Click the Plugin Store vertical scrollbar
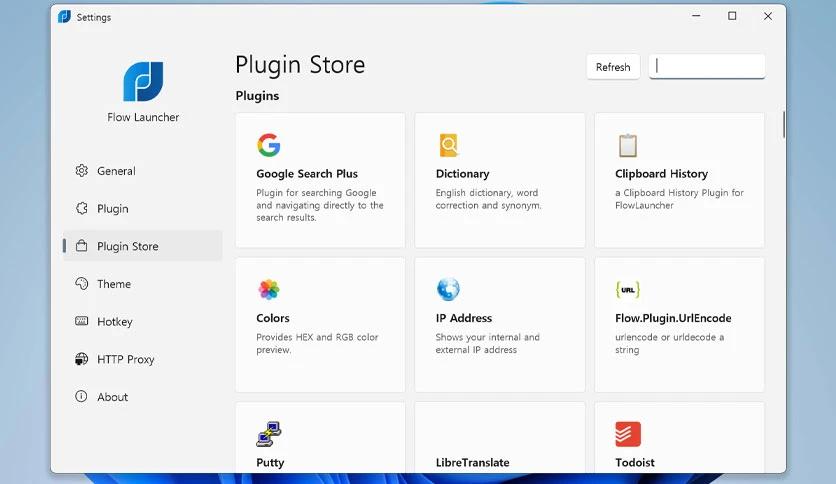Image resolution: width=836 pixels, height=484 pixels. (784, 125)
